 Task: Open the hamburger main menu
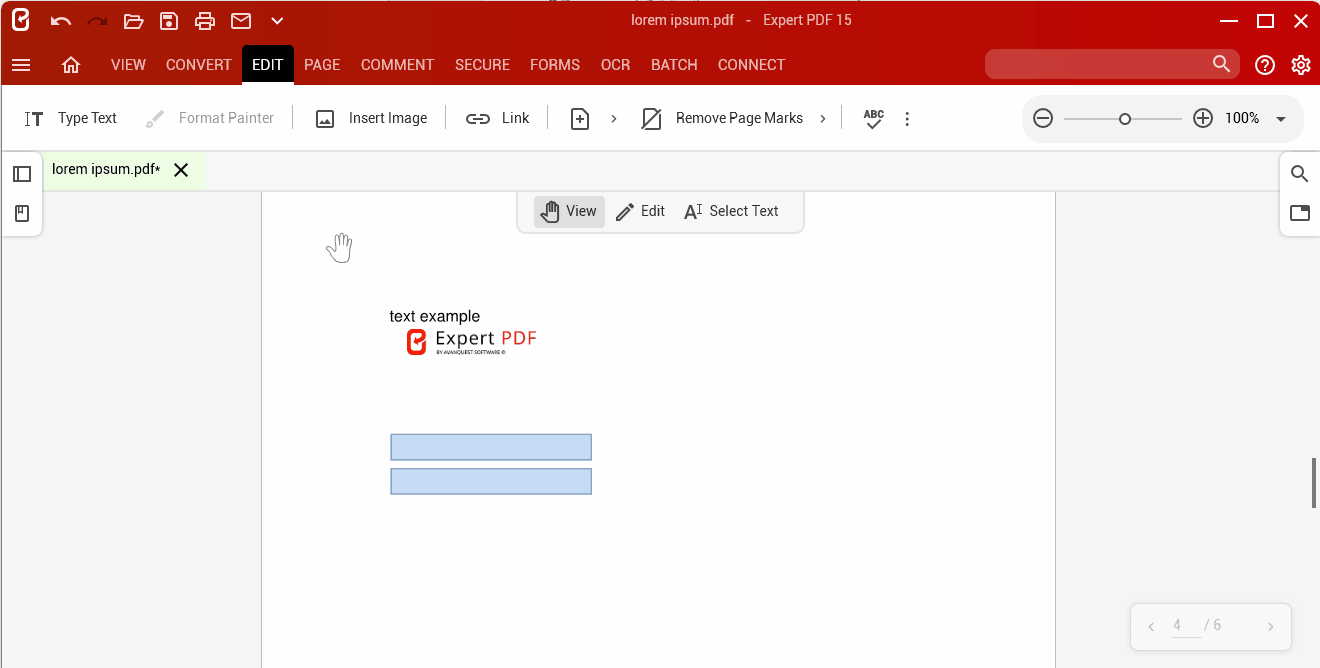point(21,65)
